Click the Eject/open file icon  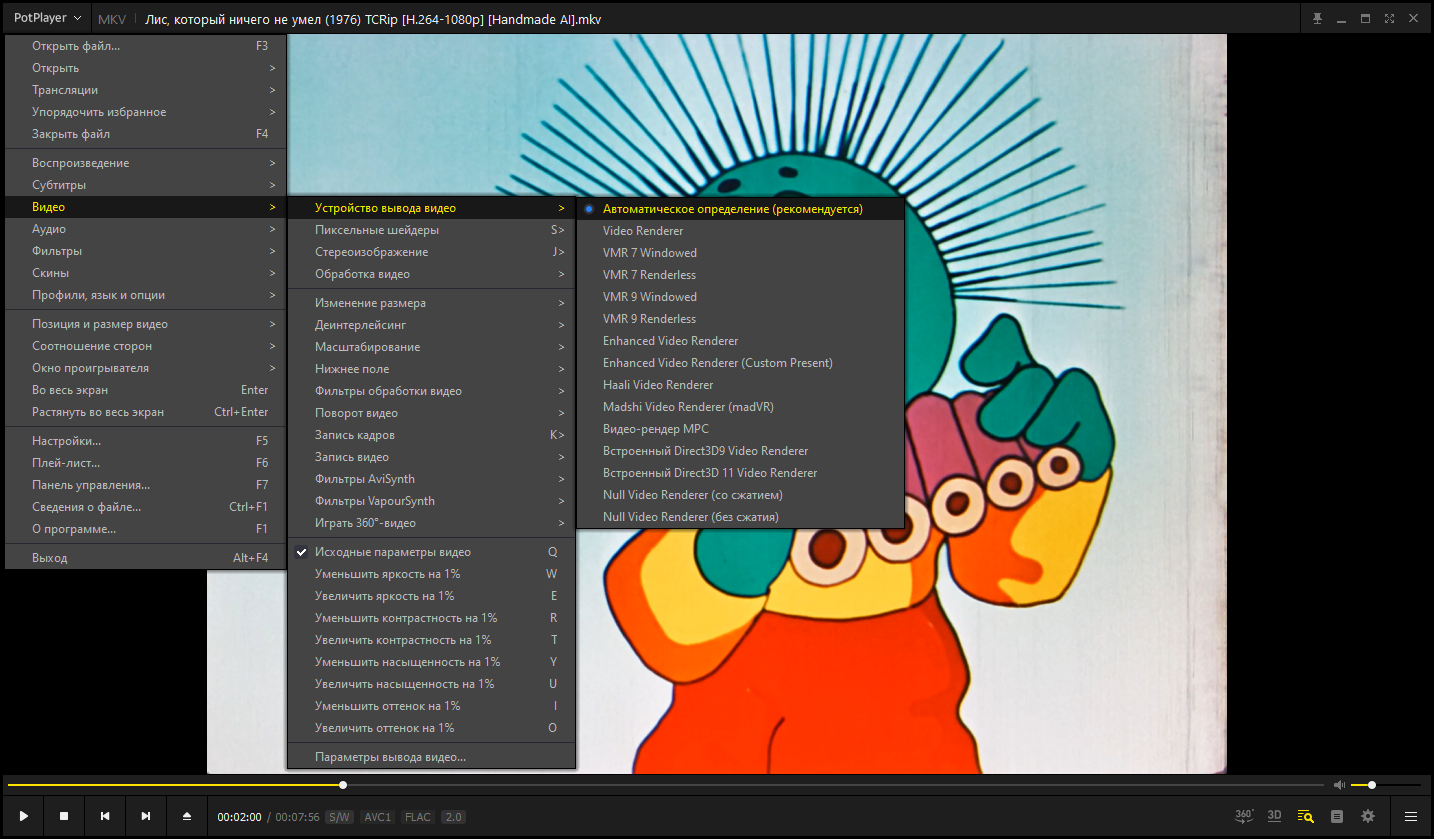tap(187, 816)
